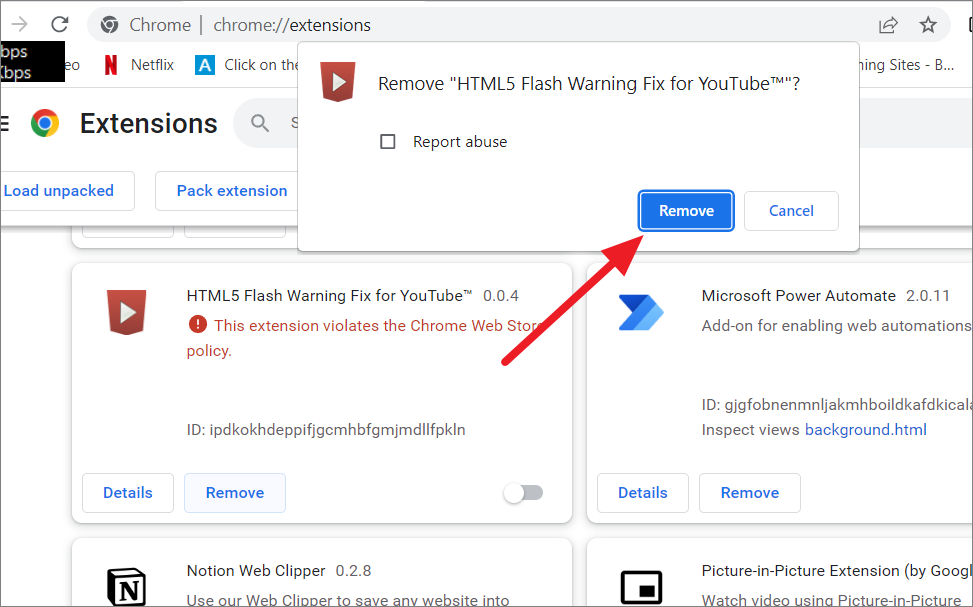973x607 pixels.
Task: Reload the page with the refresh icon
Action: click(x=60, y=24)
